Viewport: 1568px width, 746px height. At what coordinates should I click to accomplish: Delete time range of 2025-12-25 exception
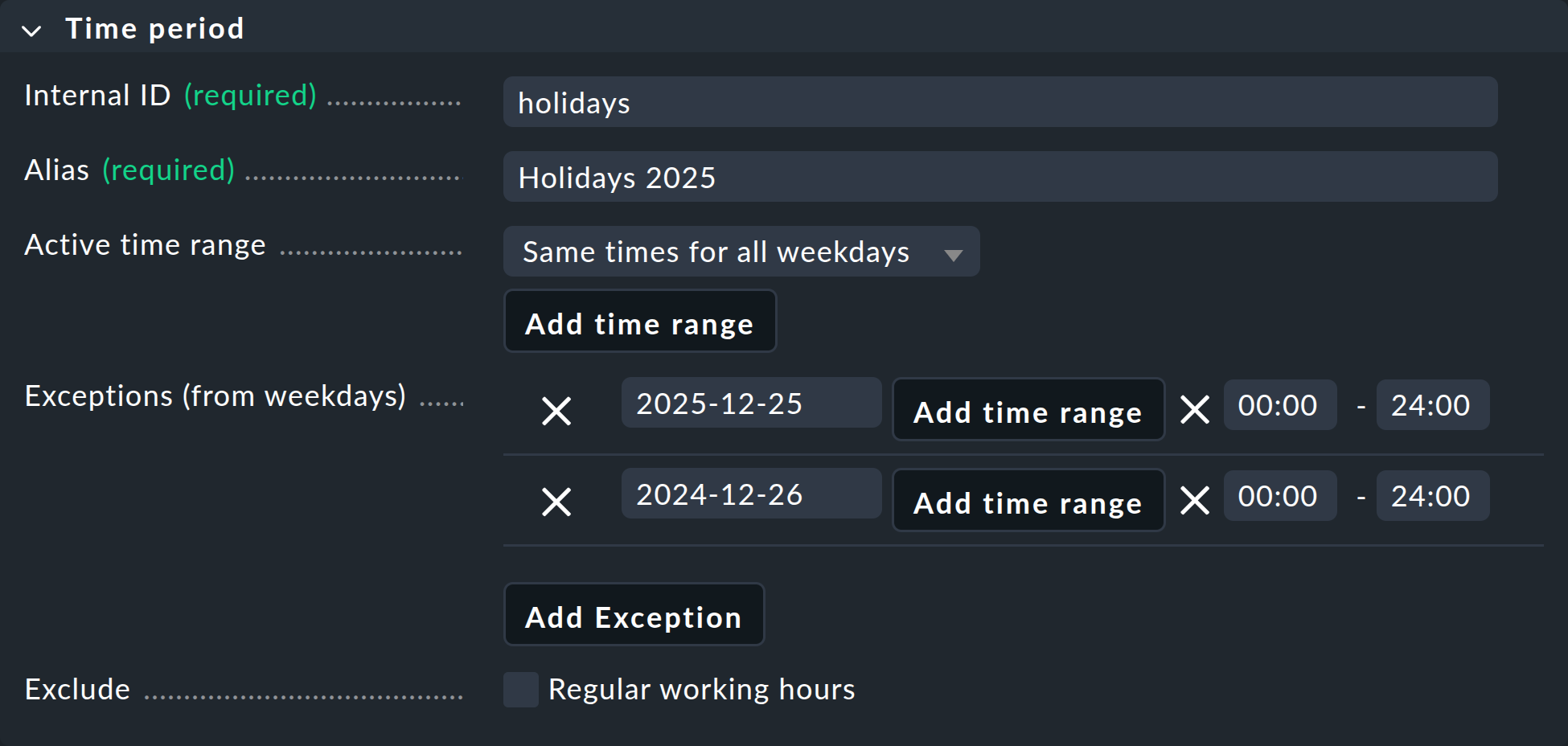[1195, 409]
